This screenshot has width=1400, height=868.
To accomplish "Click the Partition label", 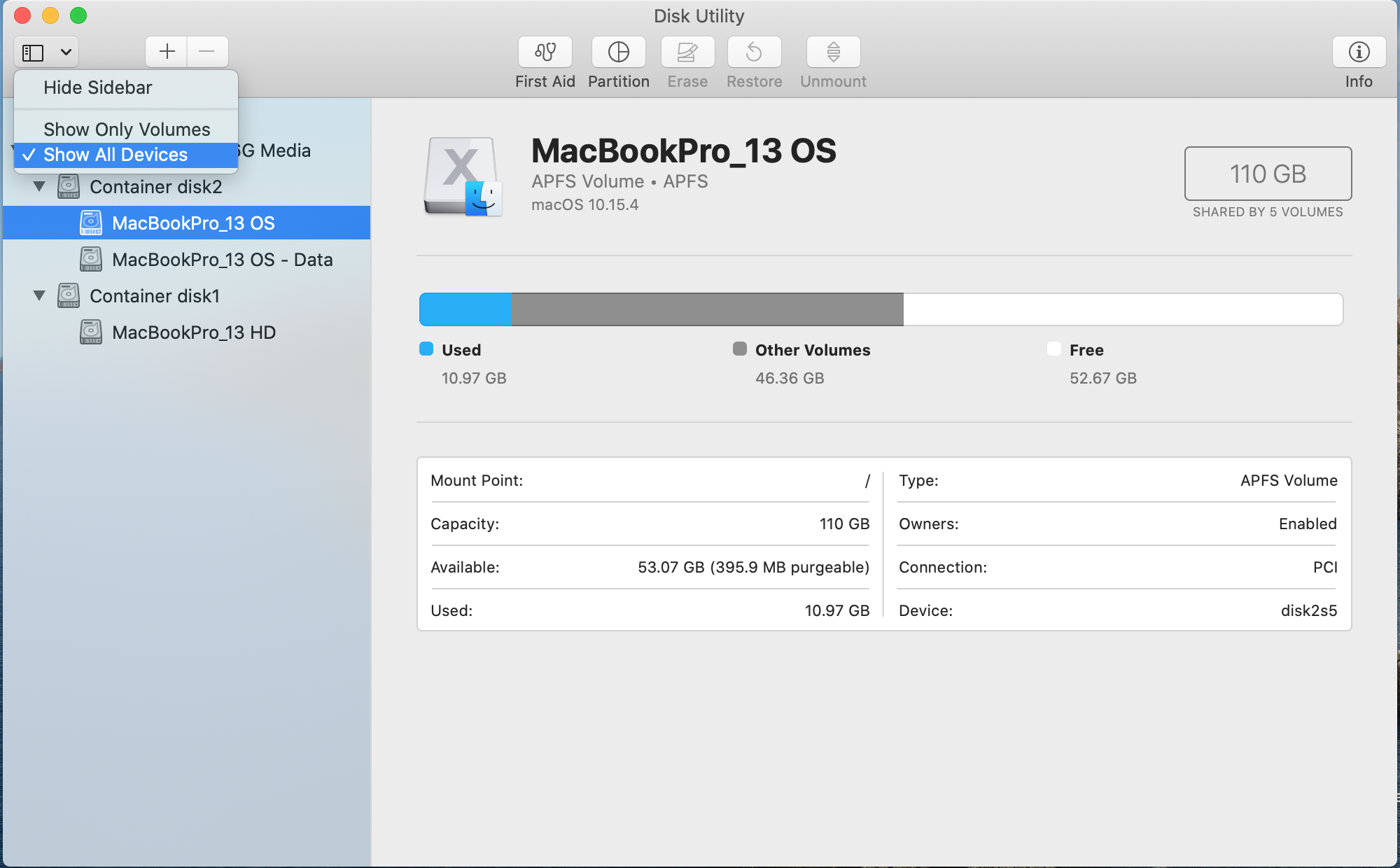I will click(619, 82).
